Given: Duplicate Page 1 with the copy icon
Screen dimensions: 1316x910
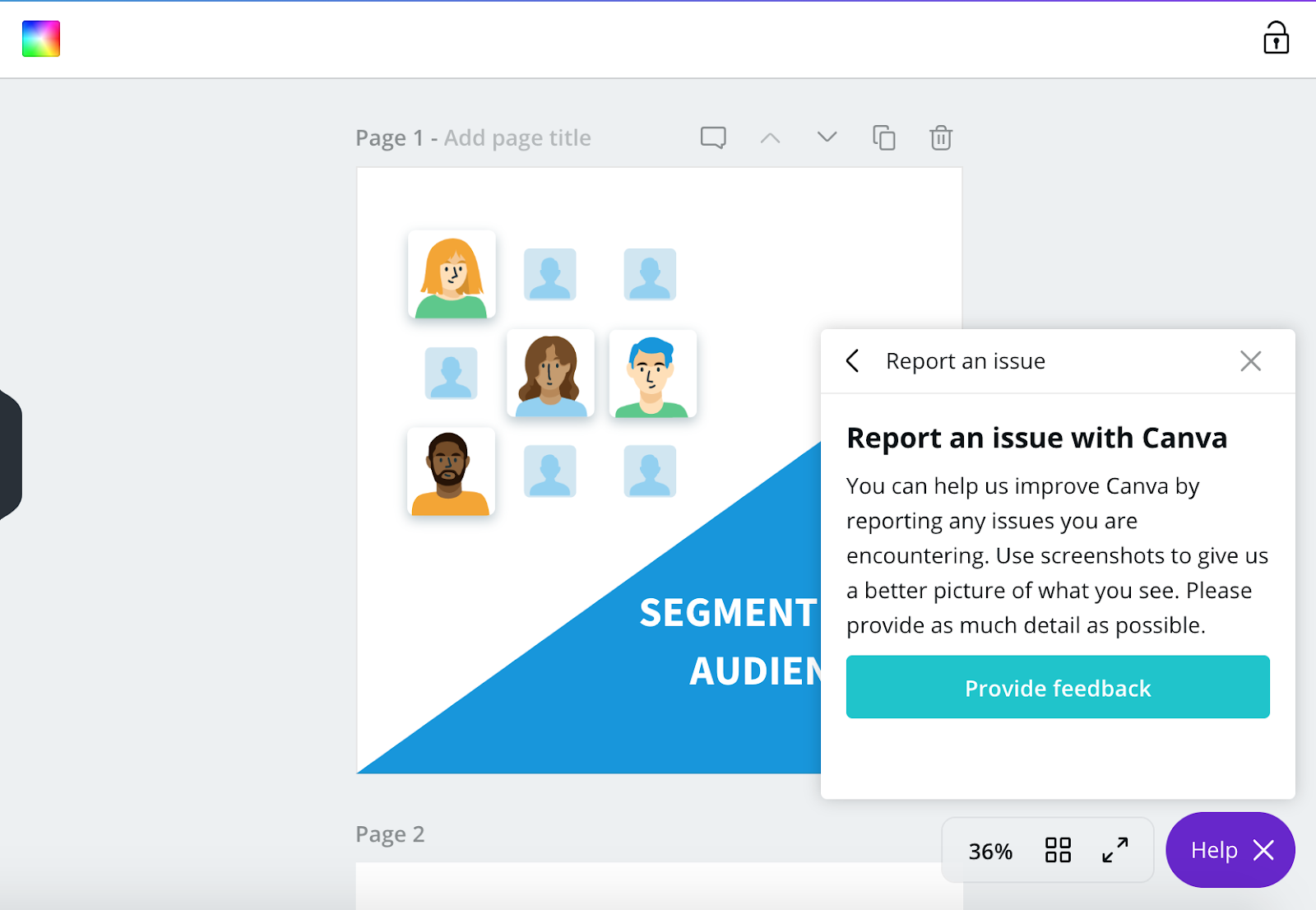Looking at the screenshot, I should coord(884,137).
